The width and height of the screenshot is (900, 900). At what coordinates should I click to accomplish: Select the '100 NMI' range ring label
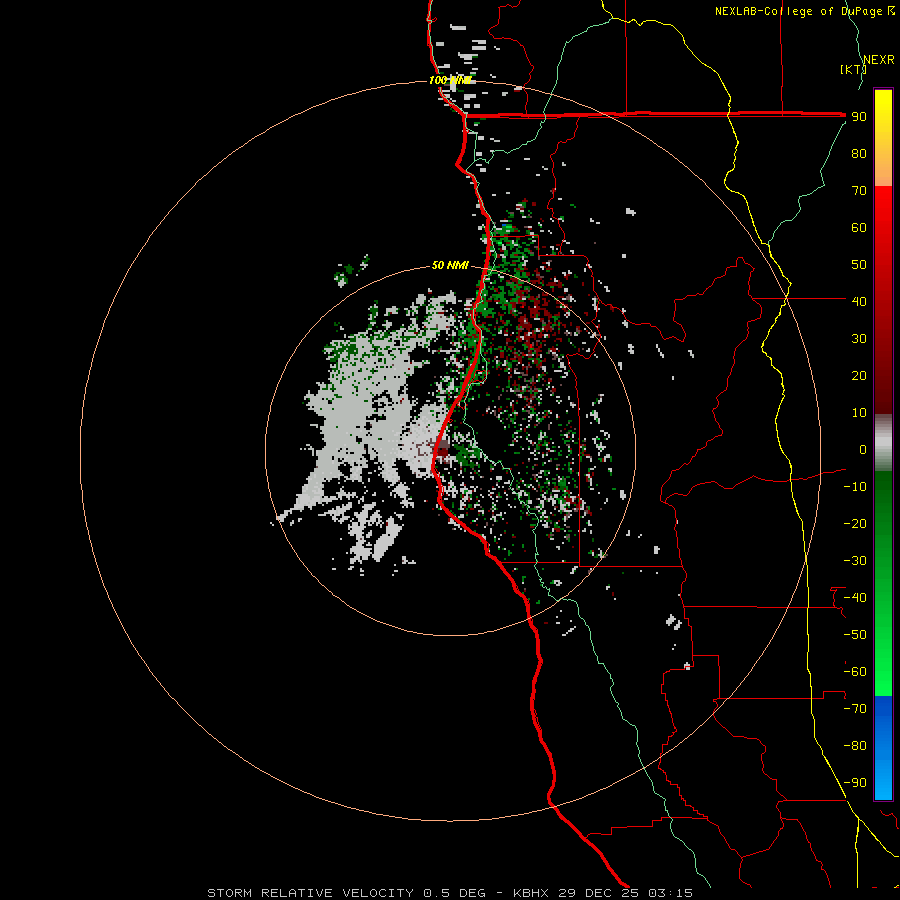tap(450, 80)
